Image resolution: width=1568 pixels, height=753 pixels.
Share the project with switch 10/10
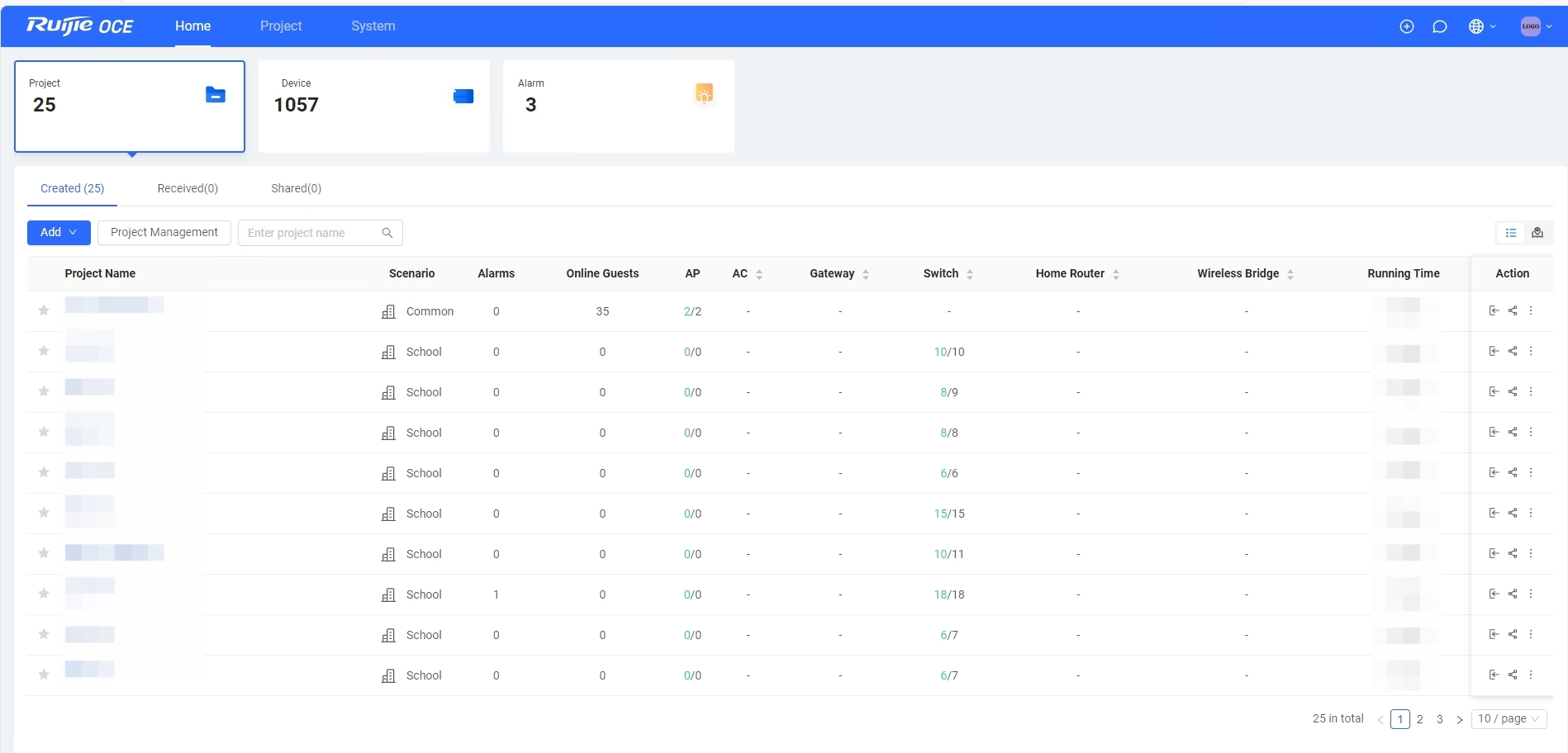click(1513, 351)
